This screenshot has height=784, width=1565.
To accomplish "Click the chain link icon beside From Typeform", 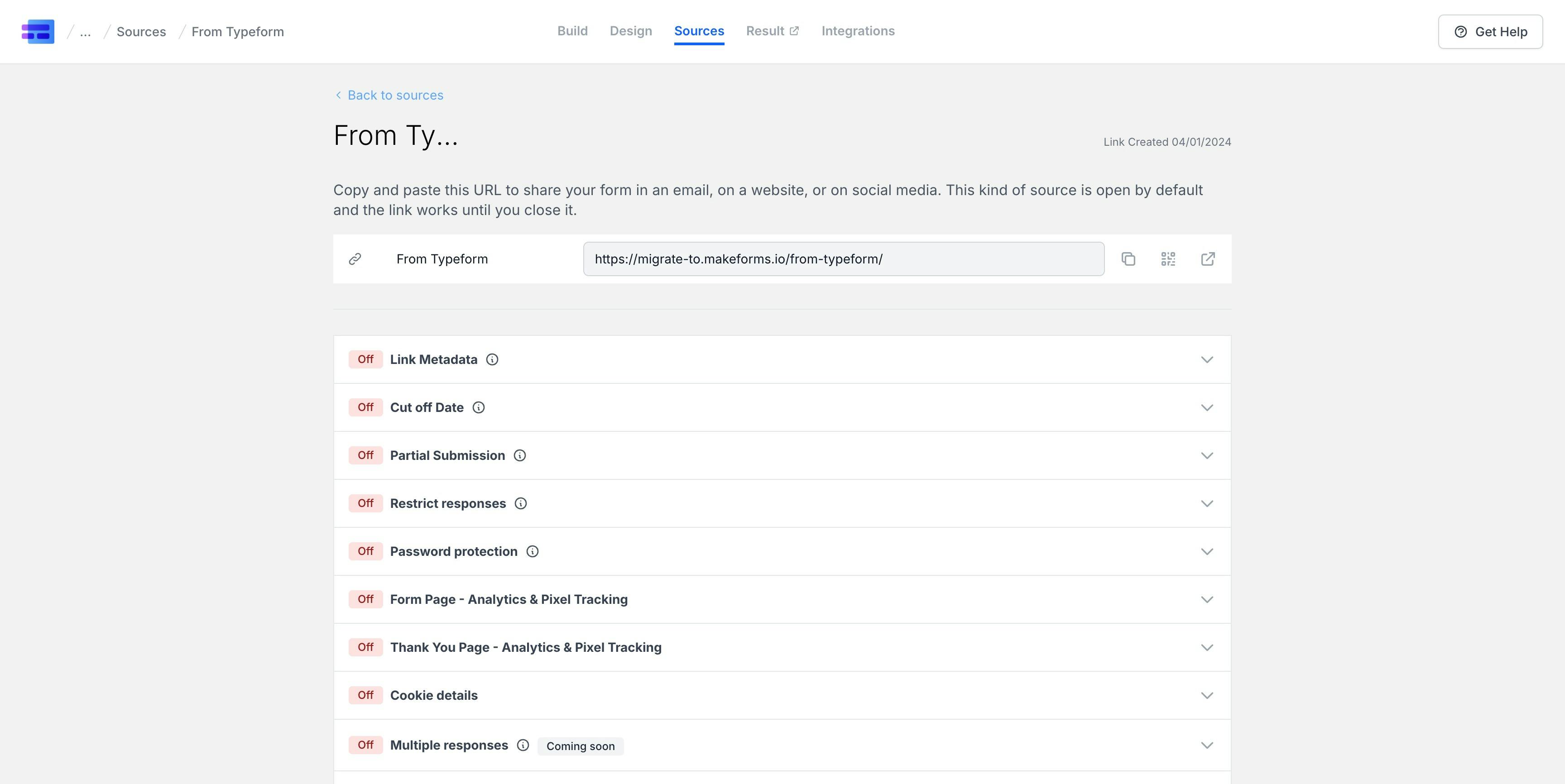I will 355,259.
